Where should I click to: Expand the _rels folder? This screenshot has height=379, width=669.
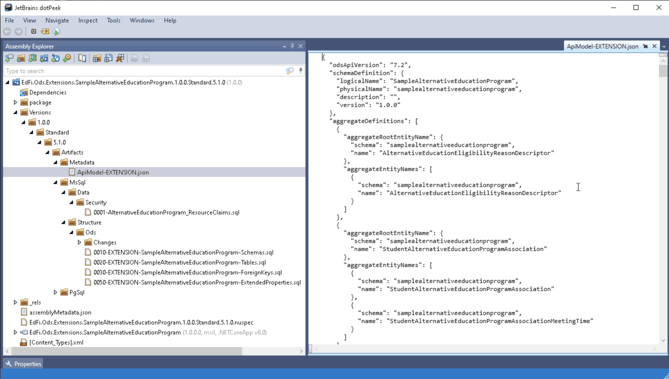tap(15, 302)
